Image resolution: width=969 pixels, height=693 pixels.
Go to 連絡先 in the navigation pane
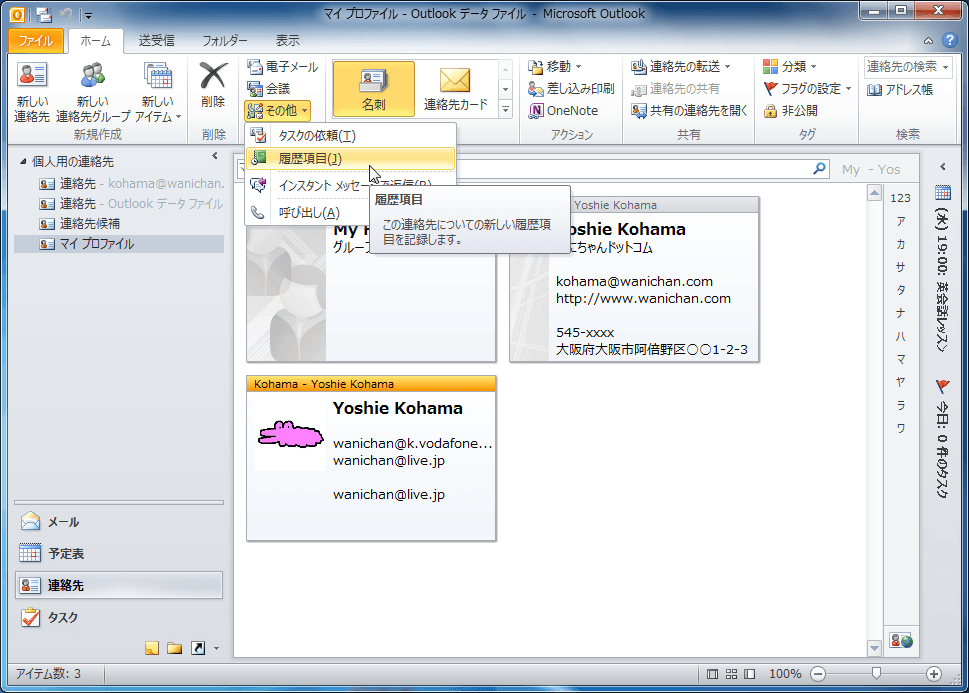119,585
